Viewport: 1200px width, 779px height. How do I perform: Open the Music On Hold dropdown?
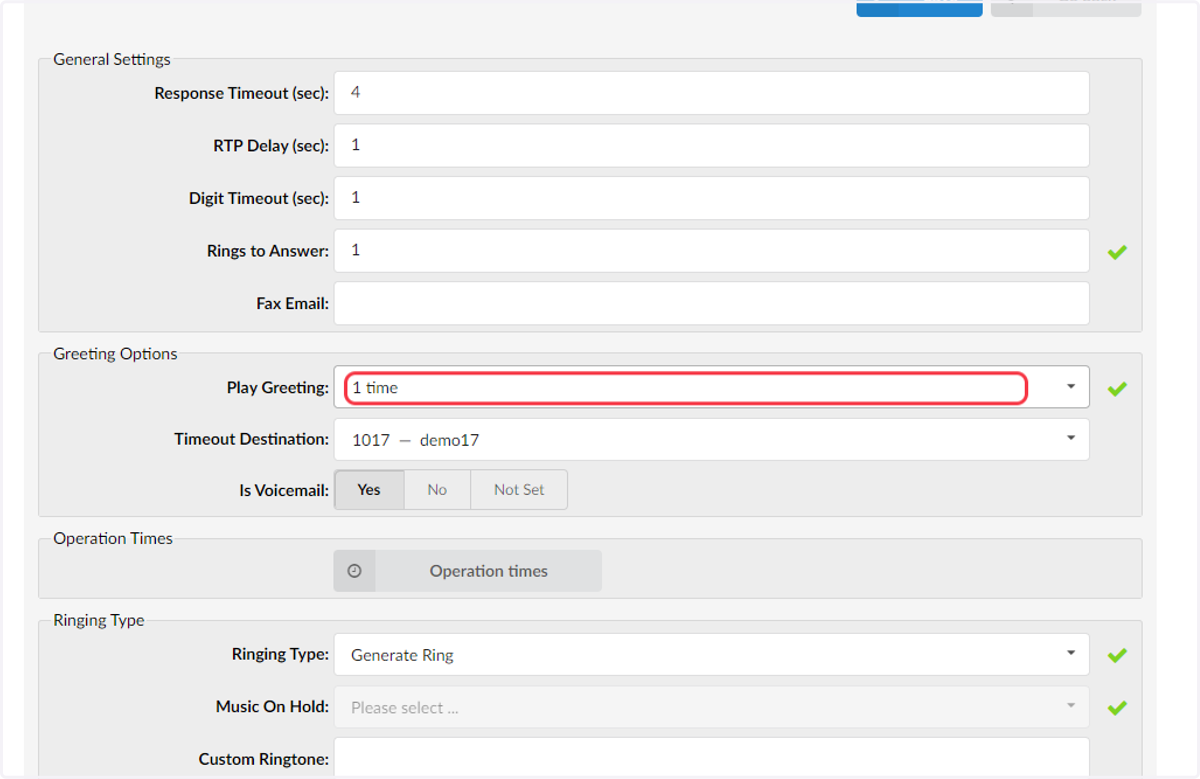tap(711, 707)
